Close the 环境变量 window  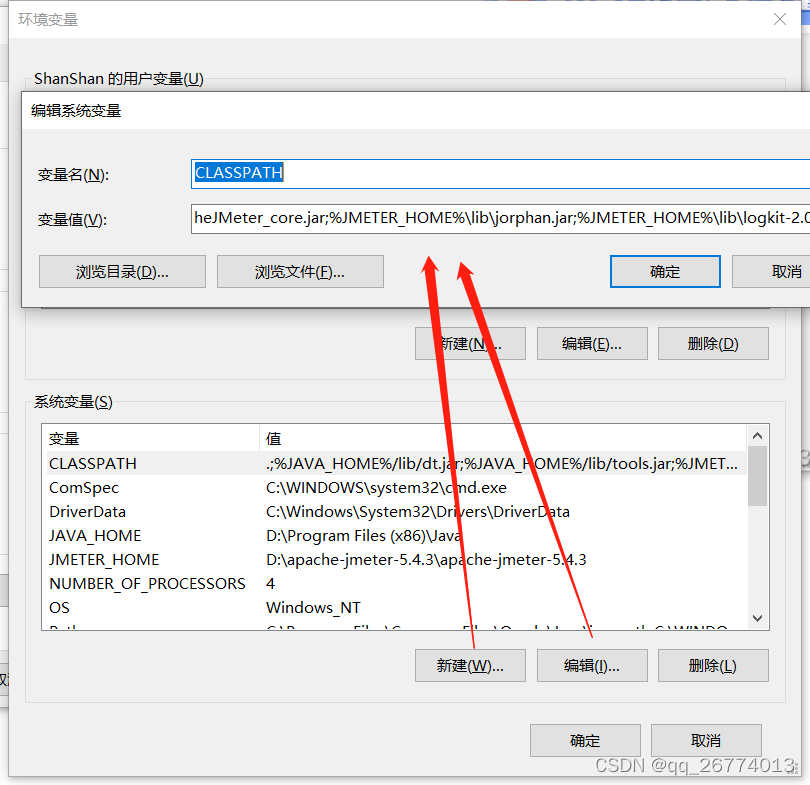point(780,19)
